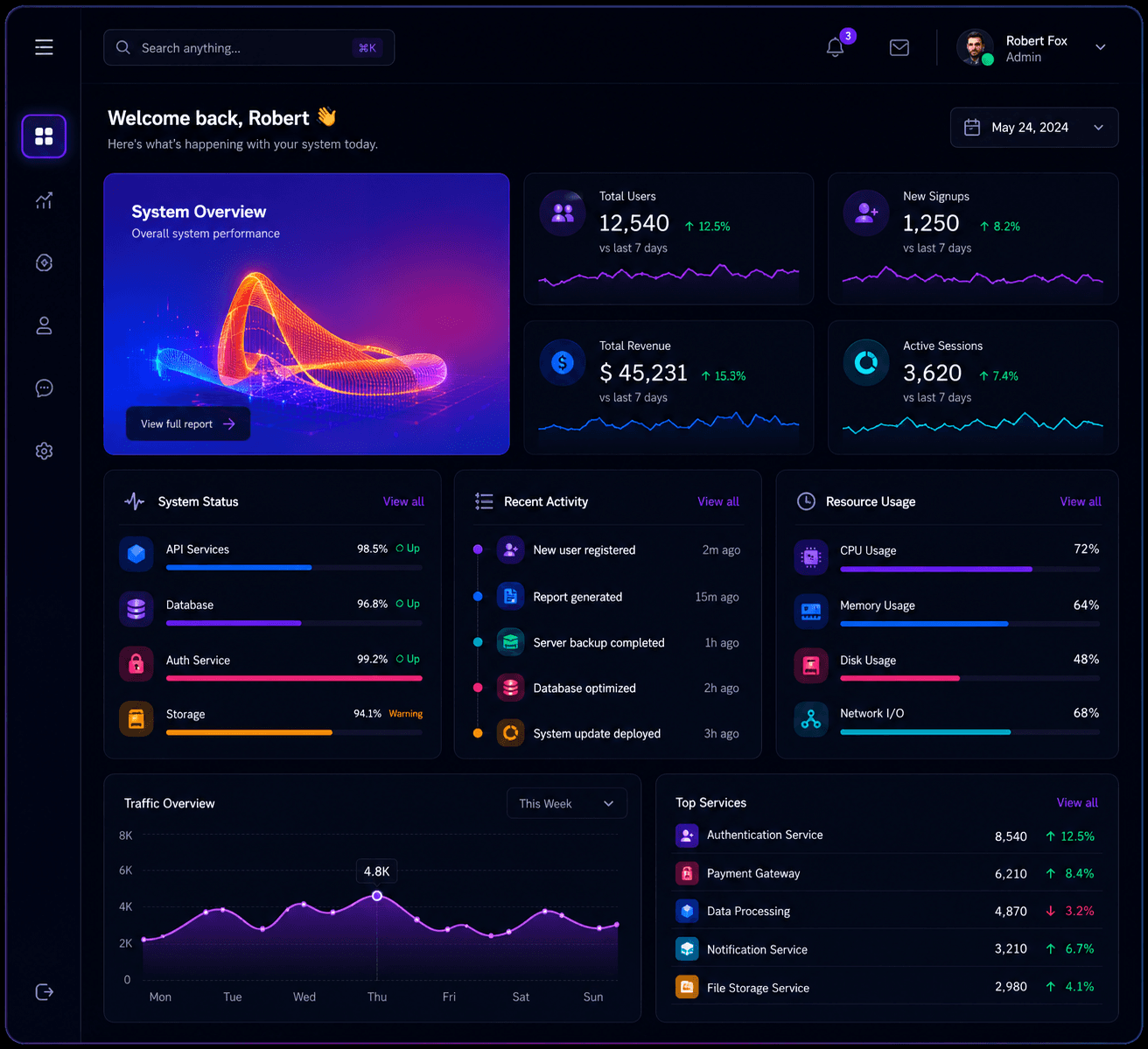1148x1049 pixels.
Task: Click the user profile icon in sidebar
Action: tap(44, 325)
